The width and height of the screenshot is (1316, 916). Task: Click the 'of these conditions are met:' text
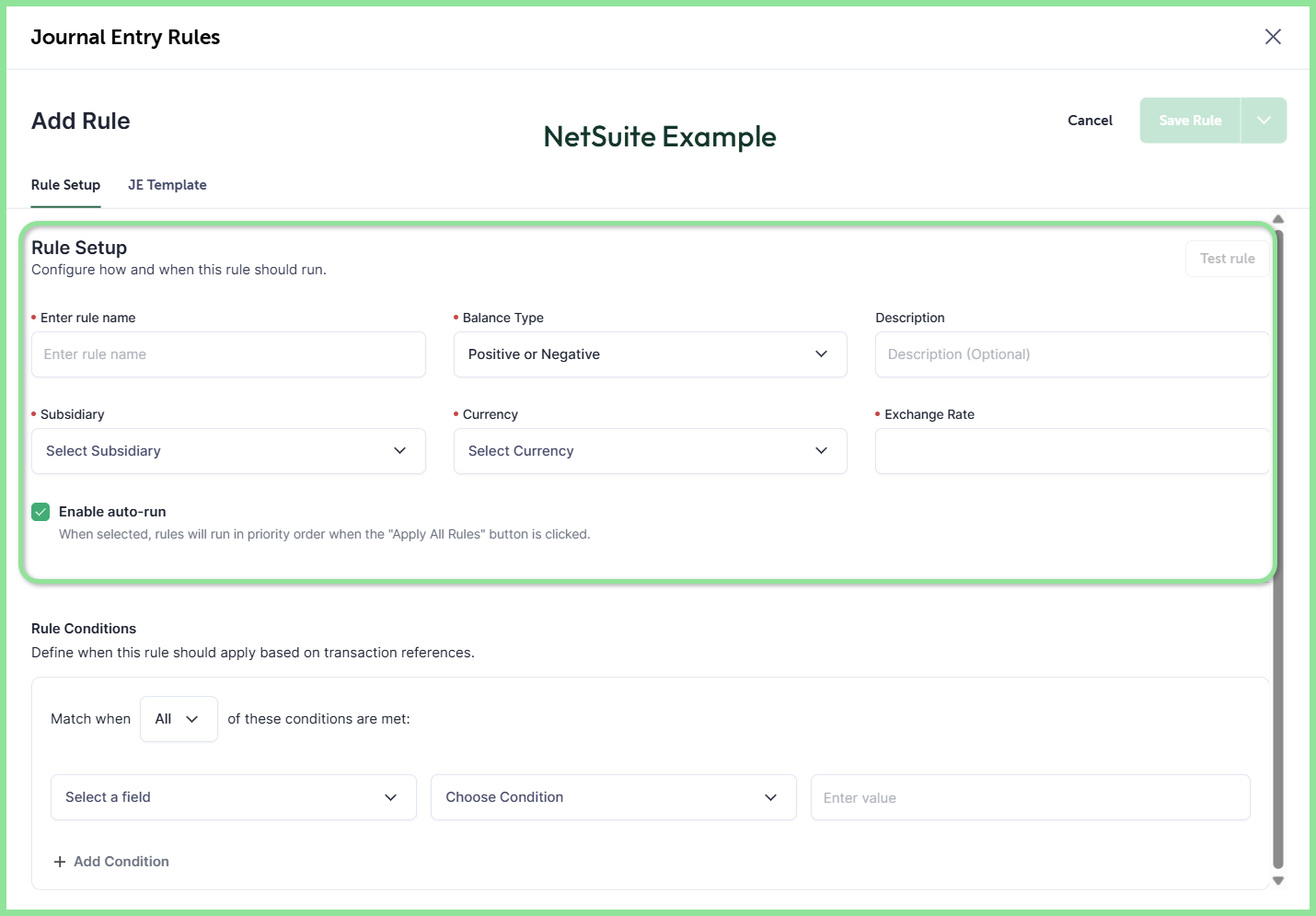click(319, 719)
